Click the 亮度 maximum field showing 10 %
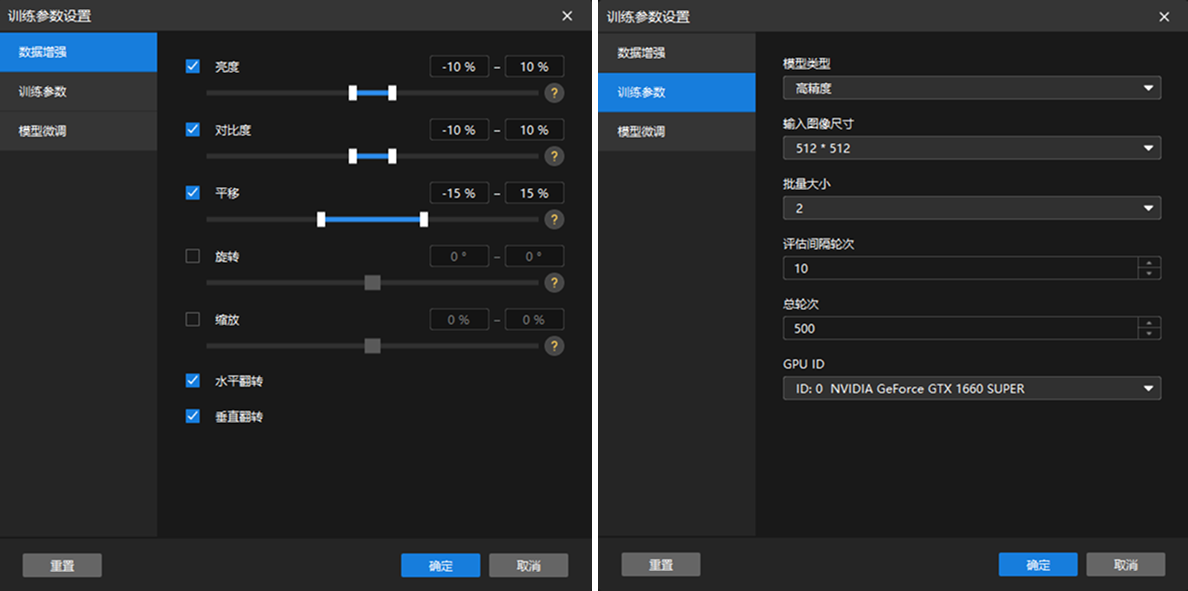 [534, 67]
